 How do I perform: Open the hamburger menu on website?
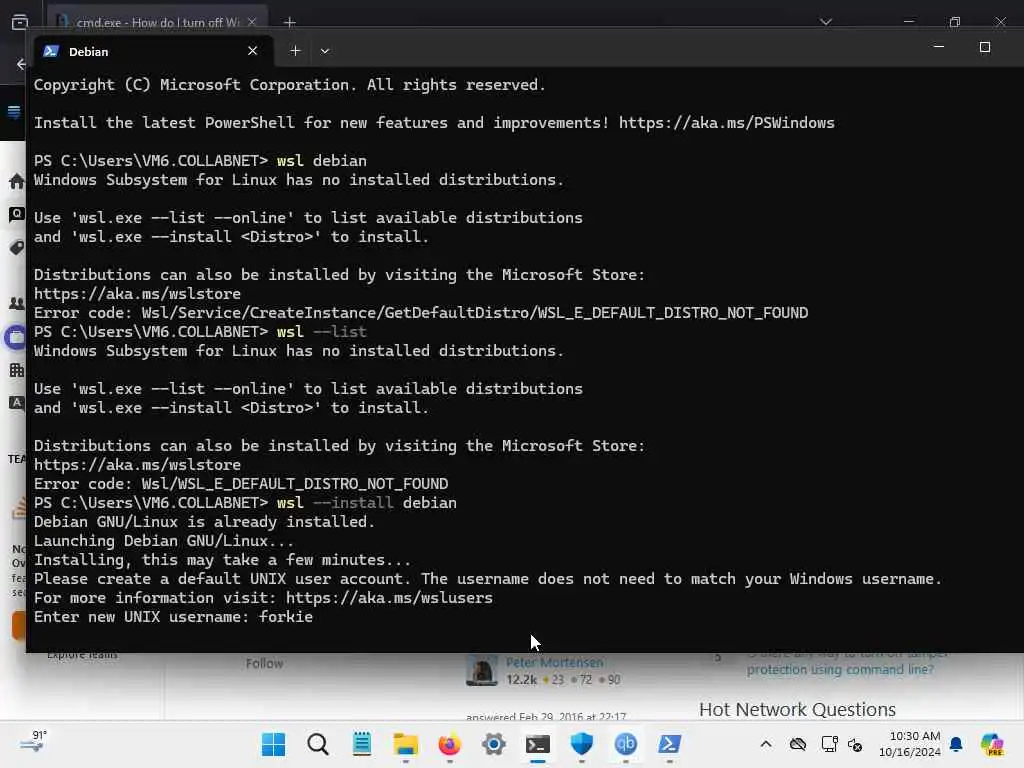(x=14, y=112)
